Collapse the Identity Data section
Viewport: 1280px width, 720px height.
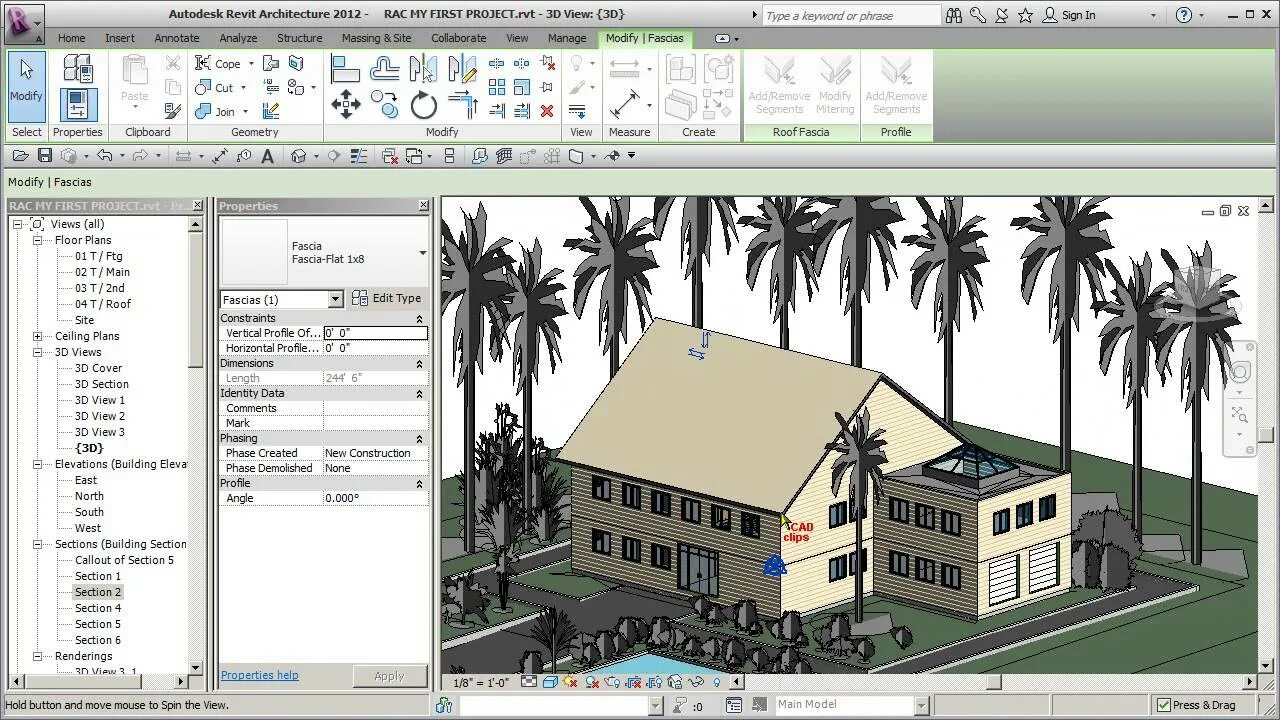coord(419,393)
